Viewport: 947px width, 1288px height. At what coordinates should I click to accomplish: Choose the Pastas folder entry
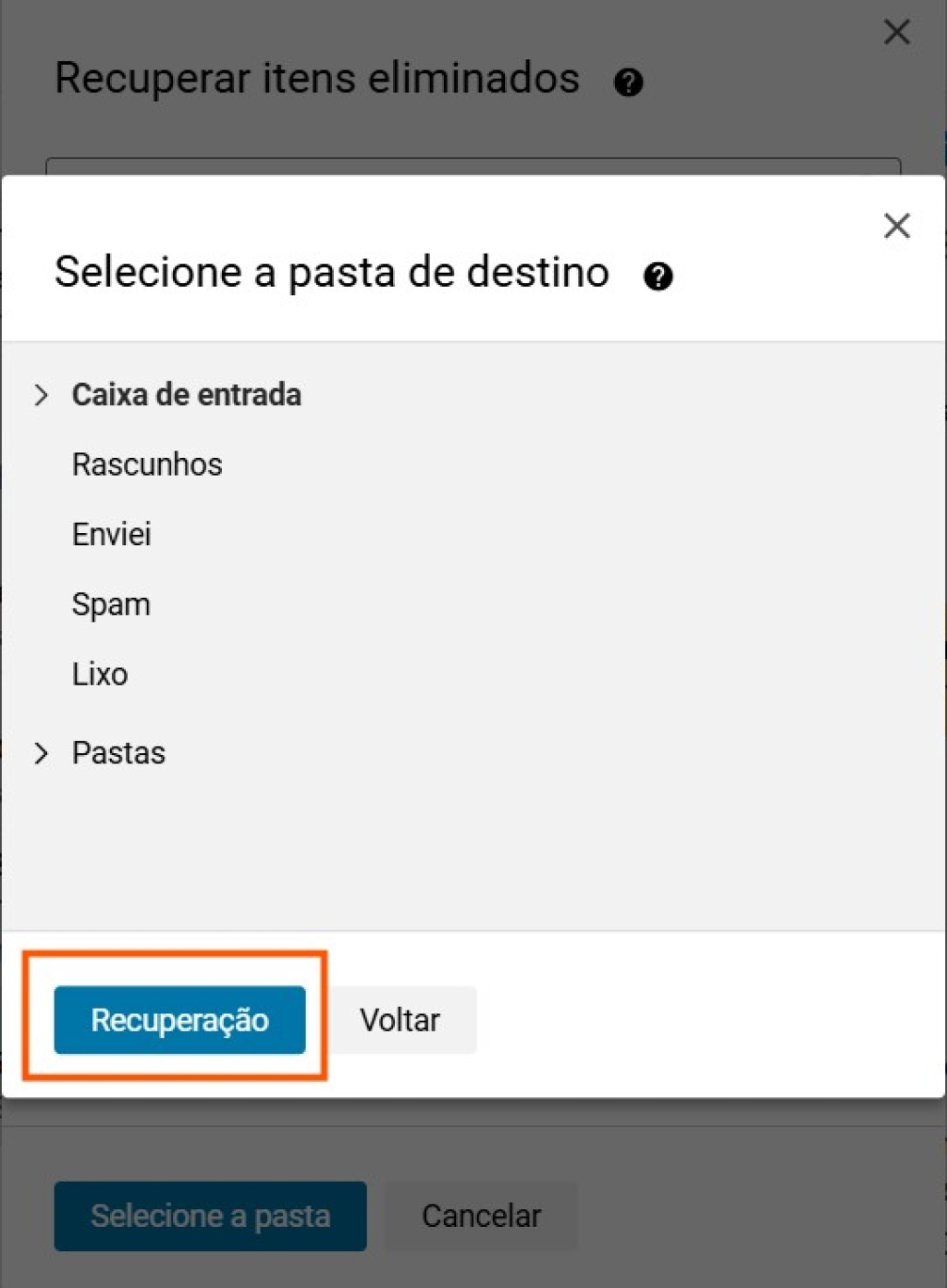pos(118,753)
